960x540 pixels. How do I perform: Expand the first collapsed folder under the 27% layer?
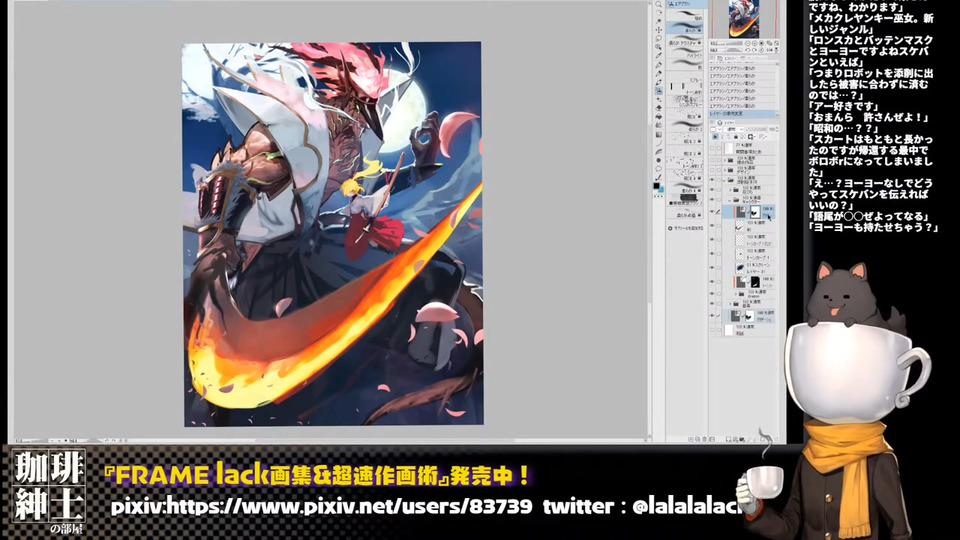(x=725, y=160)
